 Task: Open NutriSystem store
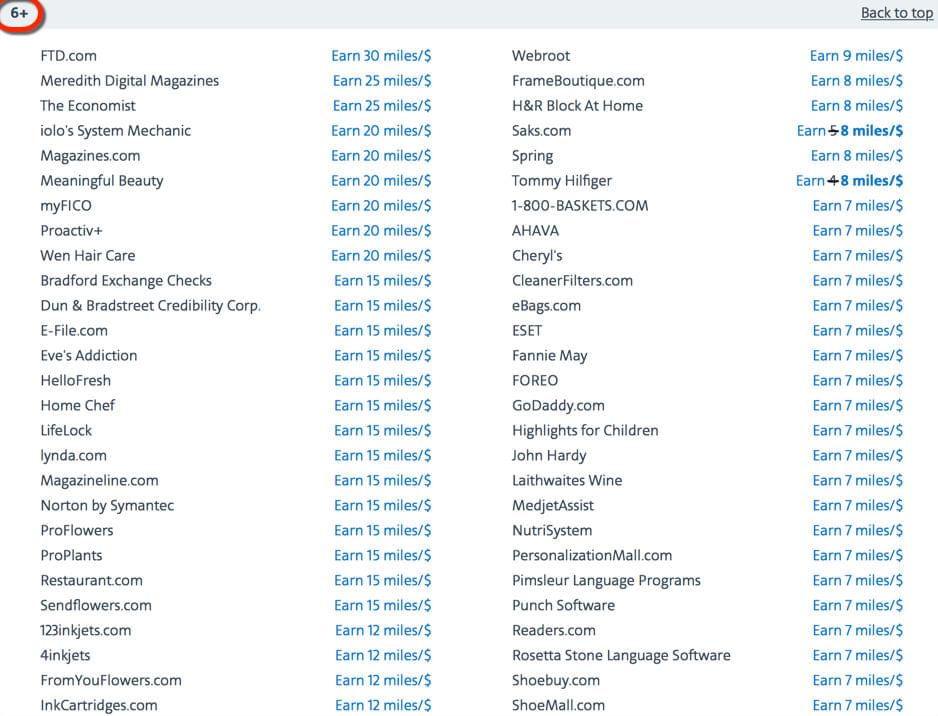coord(552,531)
